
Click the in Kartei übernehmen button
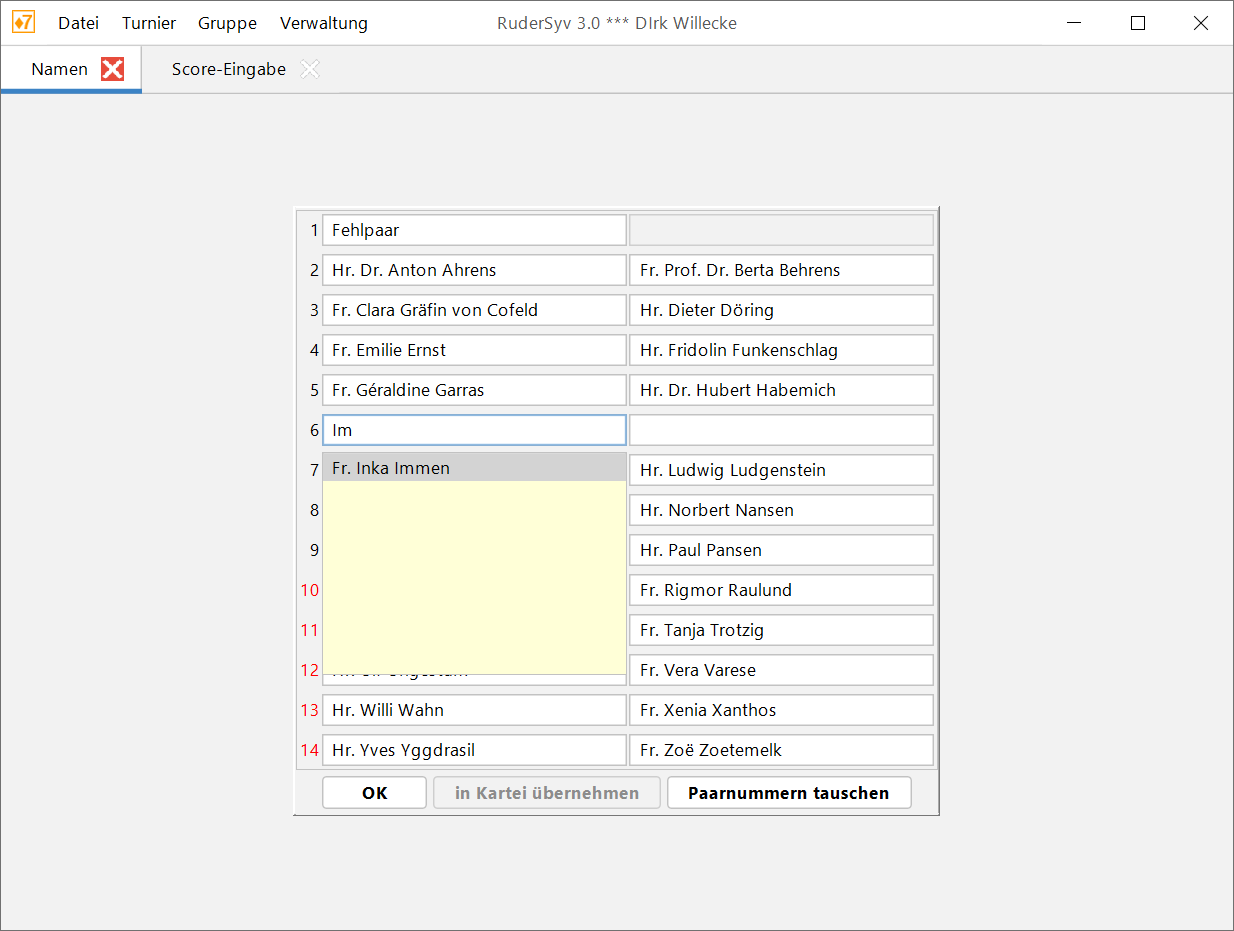[546, 793]
